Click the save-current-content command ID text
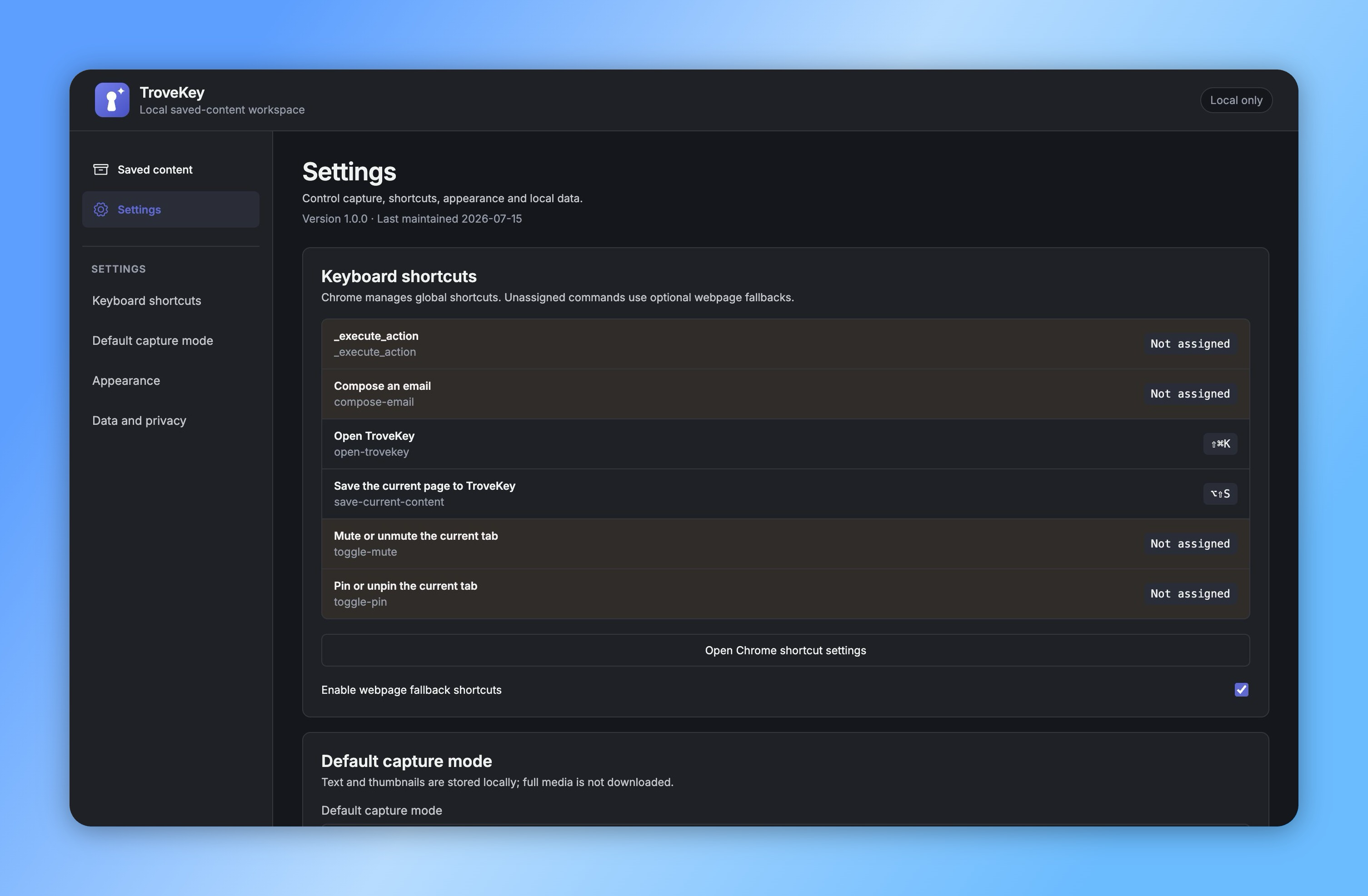 [389, 503]
